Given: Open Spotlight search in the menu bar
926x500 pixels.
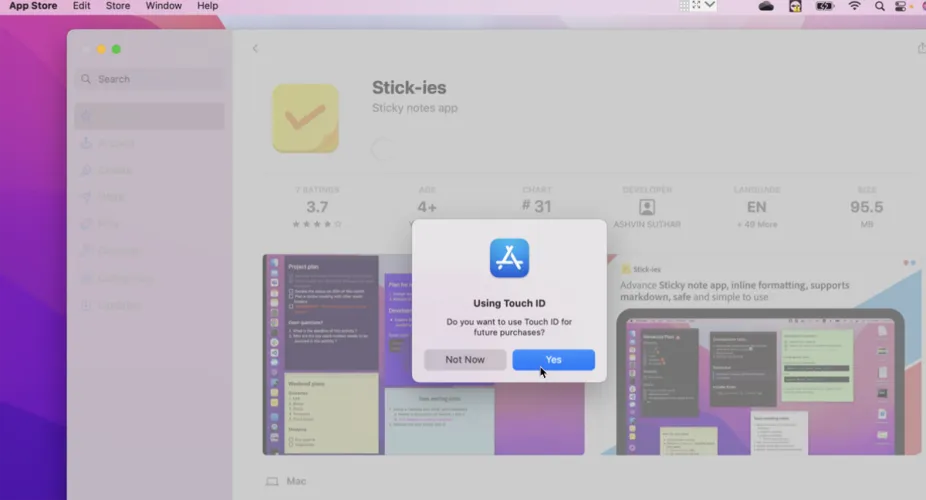Looking at the screenshot, I should coord(879,6).
